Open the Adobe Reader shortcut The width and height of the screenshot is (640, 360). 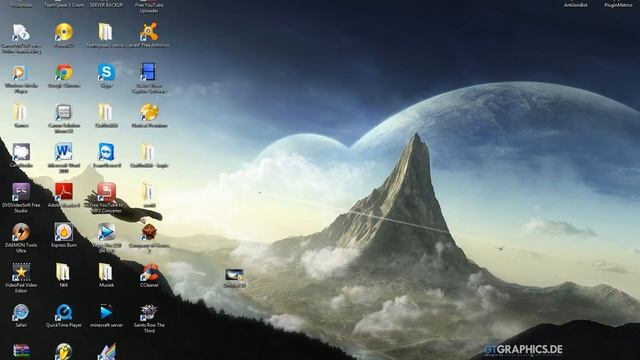[x=64, y=192]
